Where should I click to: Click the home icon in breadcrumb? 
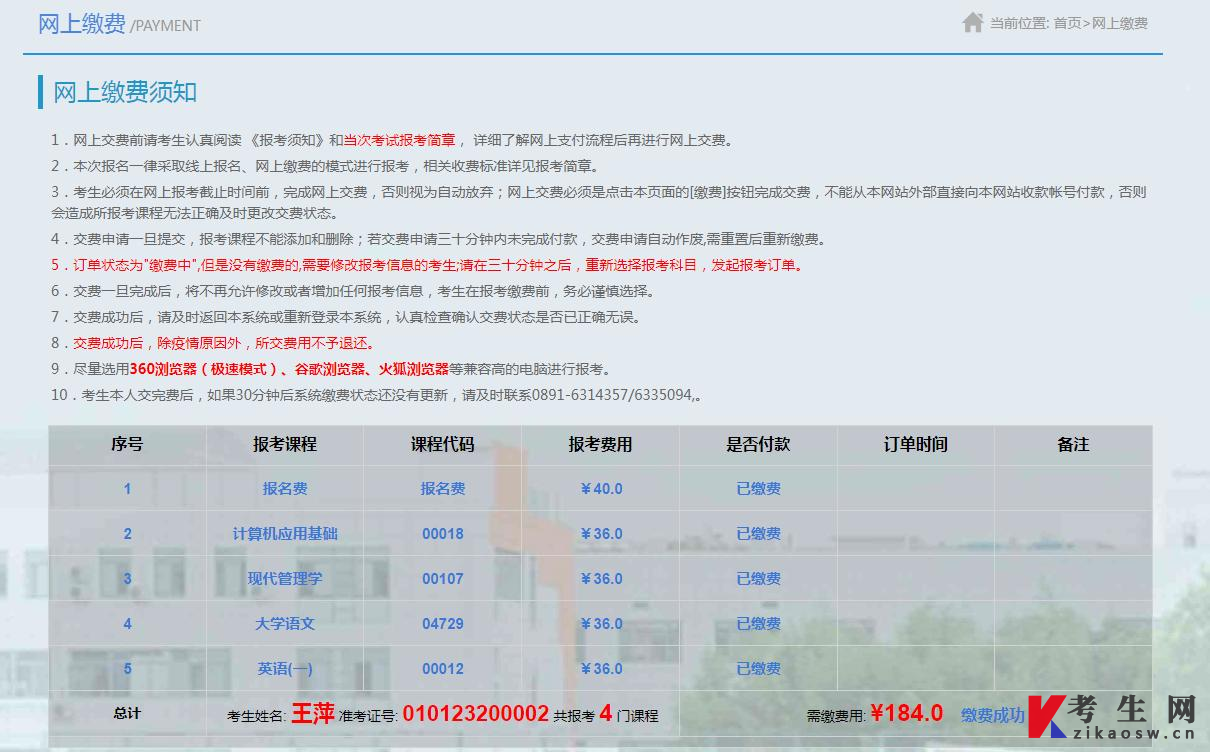click(x=972, y=22)
